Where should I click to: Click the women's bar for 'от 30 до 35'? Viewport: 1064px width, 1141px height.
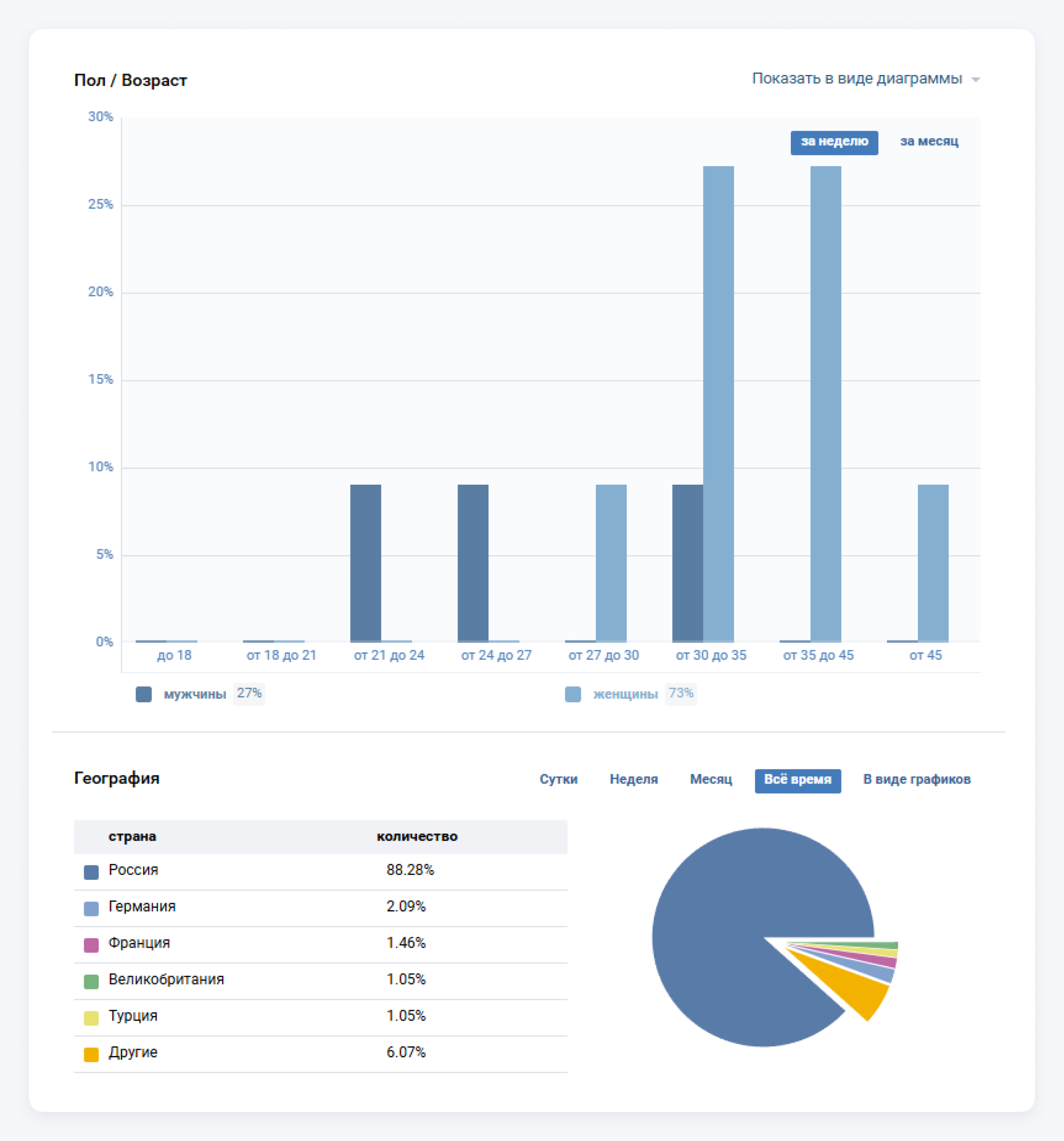click(718, 404)
